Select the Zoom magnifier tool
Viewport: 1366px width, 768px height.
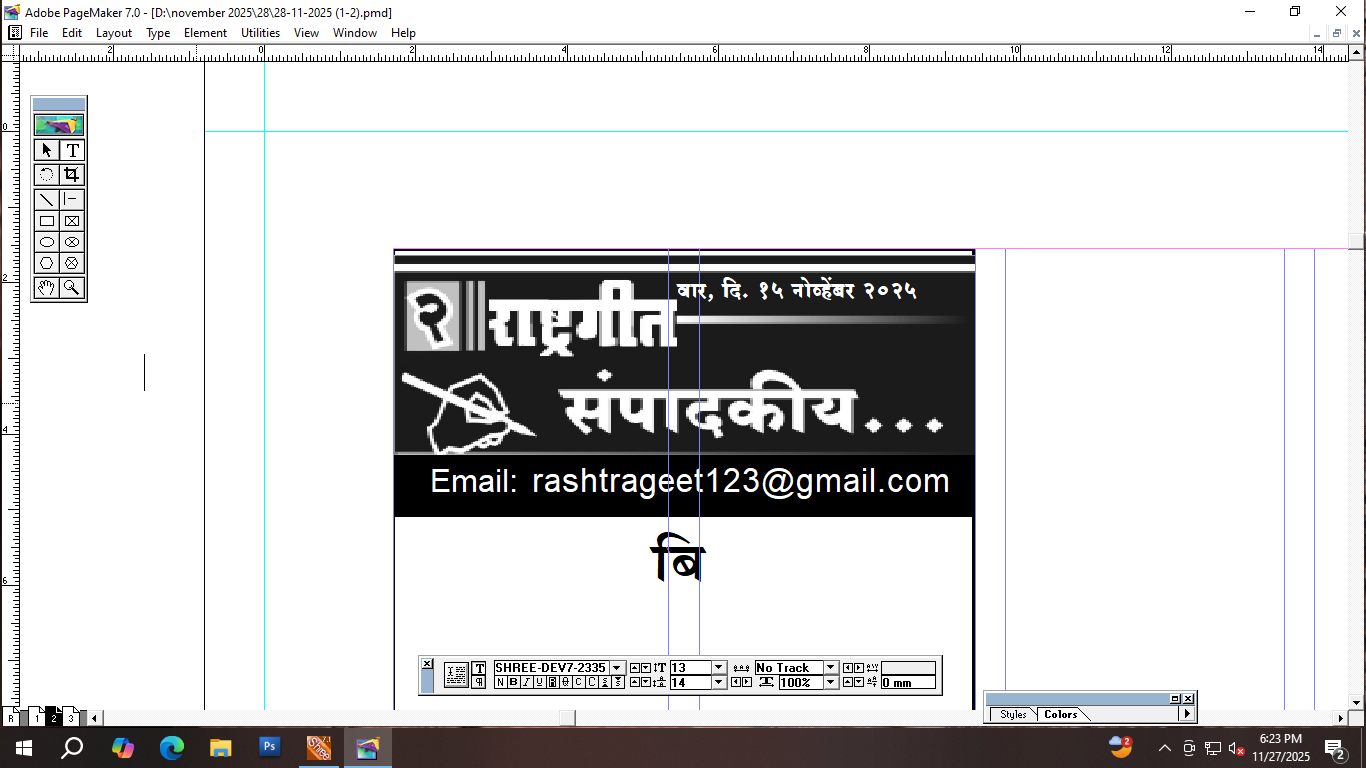point(72,288)
